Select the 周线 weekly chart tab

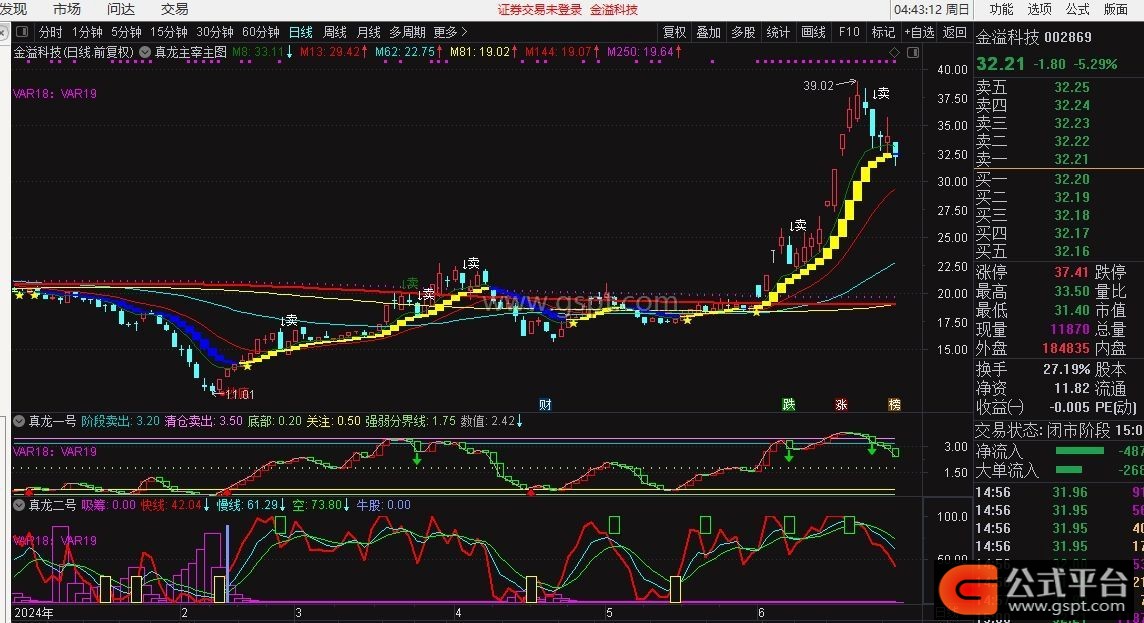click(x=335, y=32)
